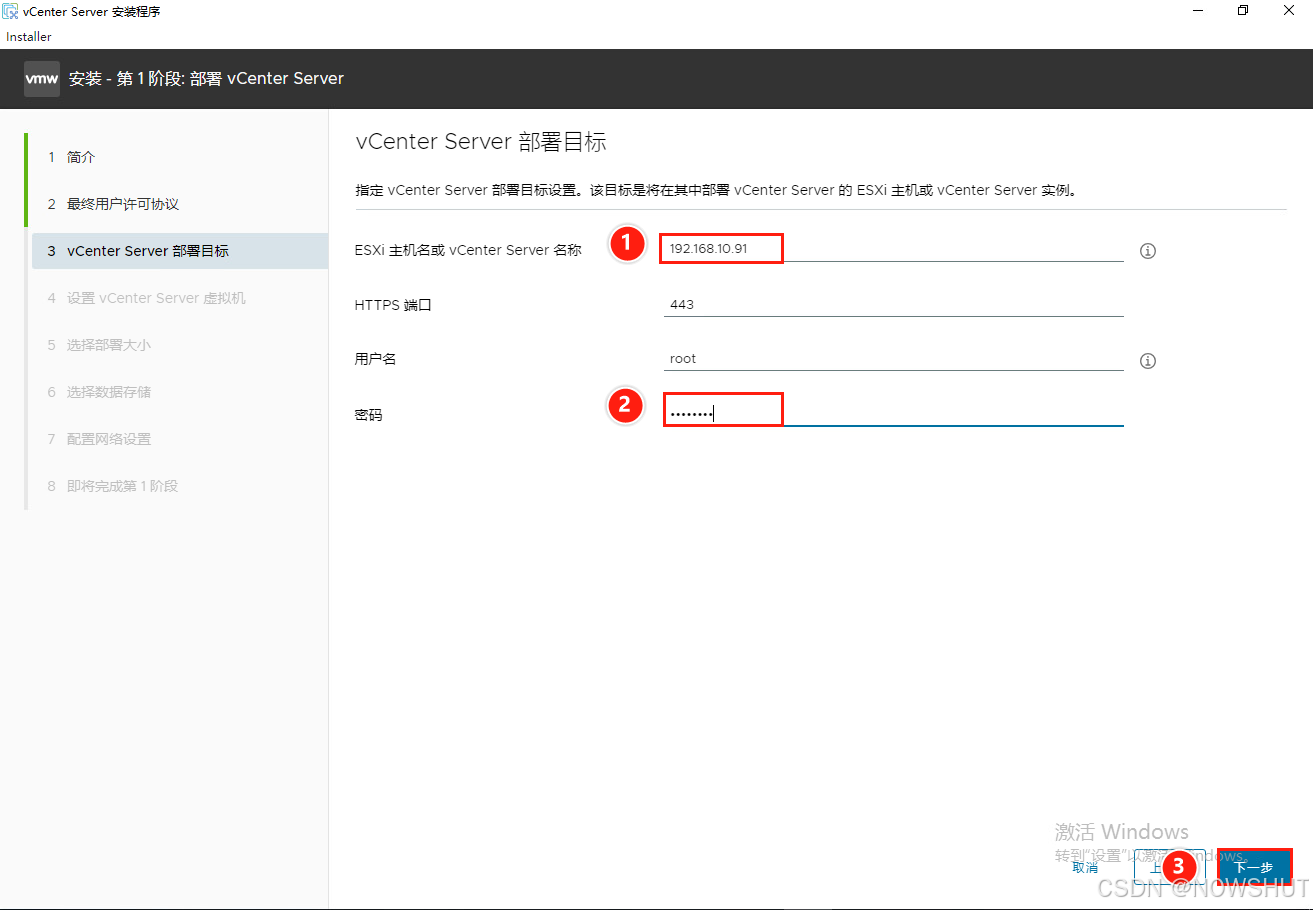
Task: Minimize the installer window
Action: click(1197, 11)
